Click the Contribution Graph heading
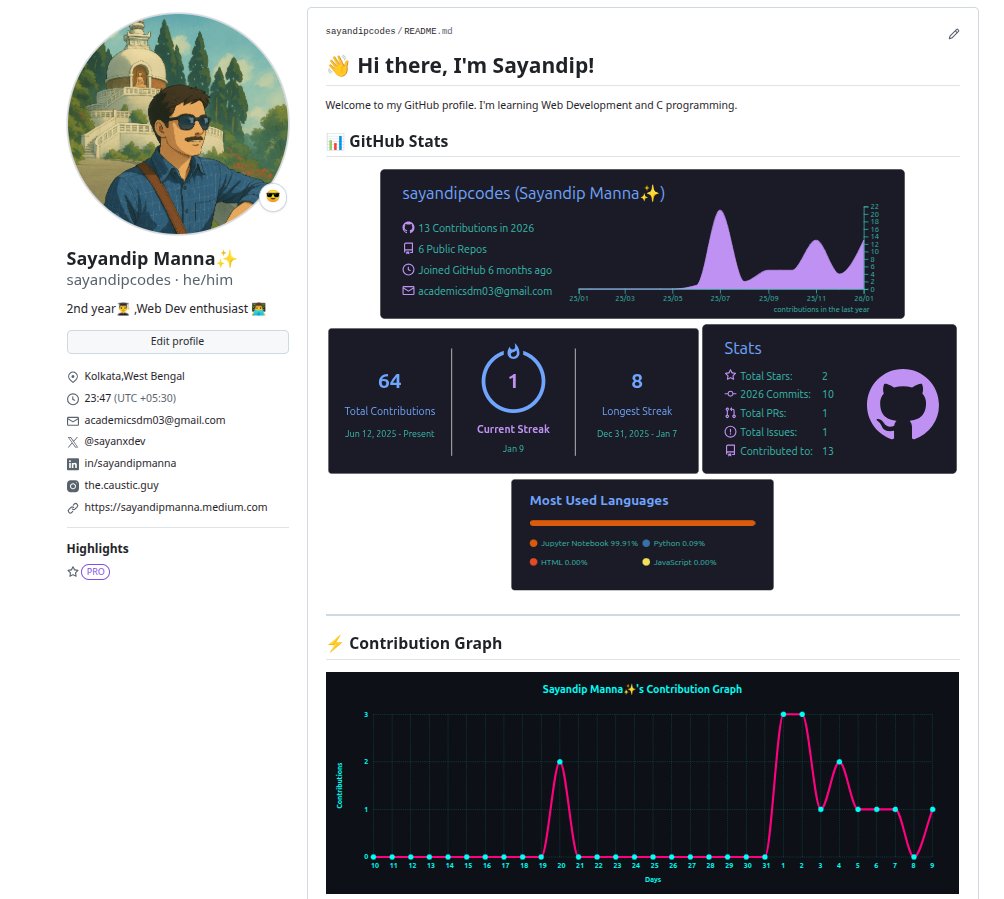 (x=425, y=644)
